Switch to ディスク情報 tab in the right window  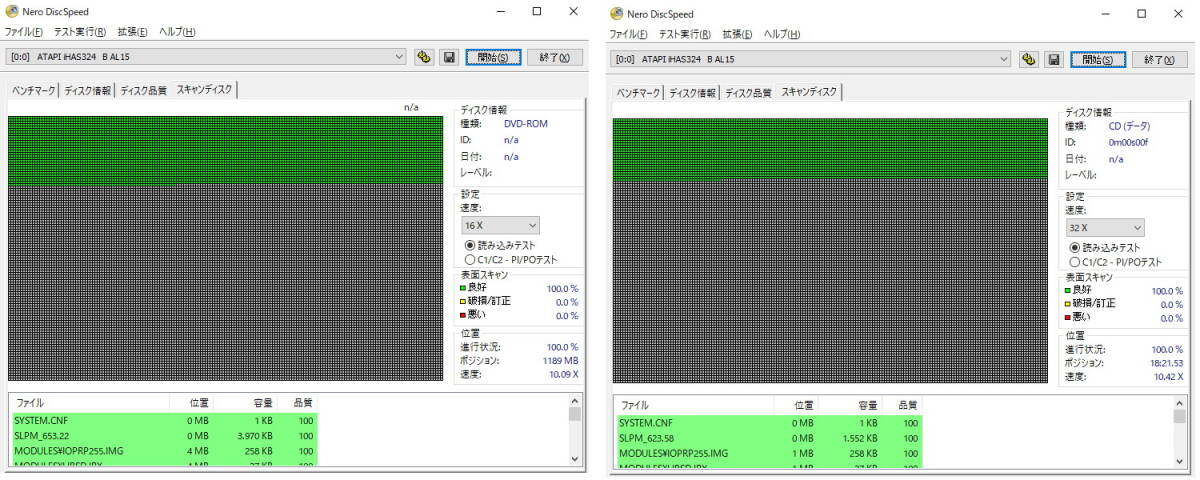tap(692, 93)
